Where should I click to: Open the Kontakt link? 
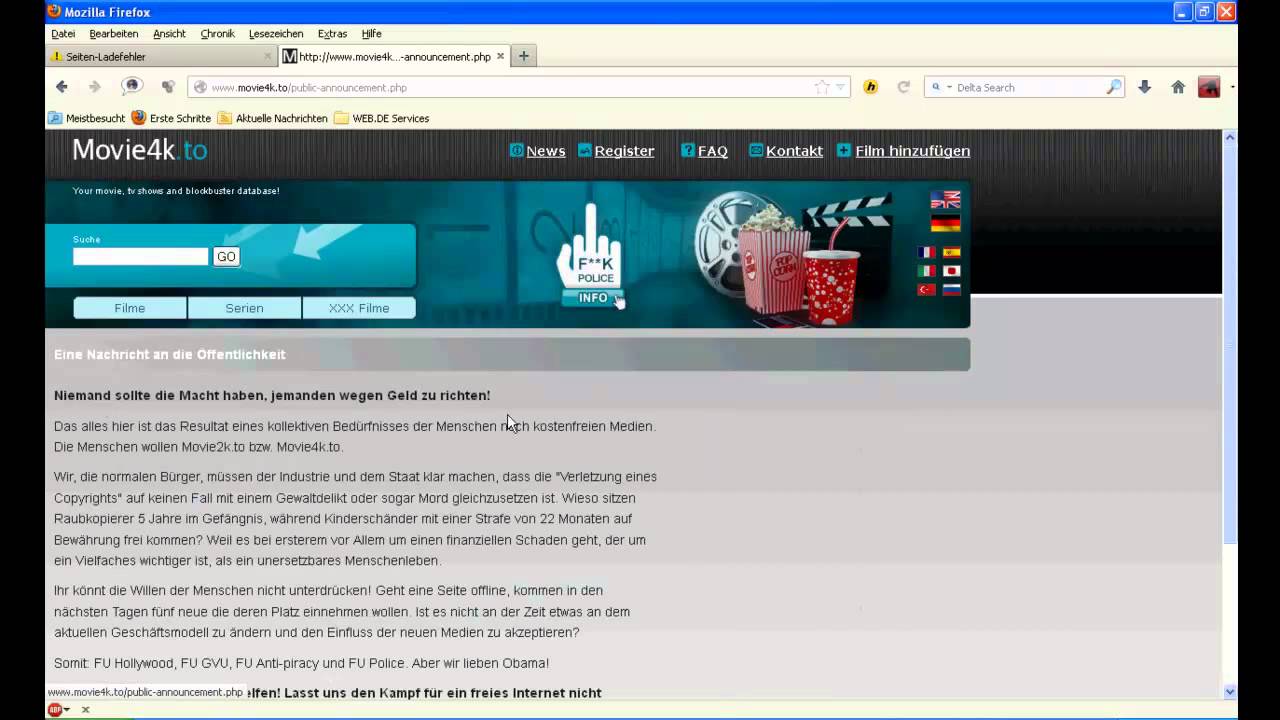[x=794, y=151]
